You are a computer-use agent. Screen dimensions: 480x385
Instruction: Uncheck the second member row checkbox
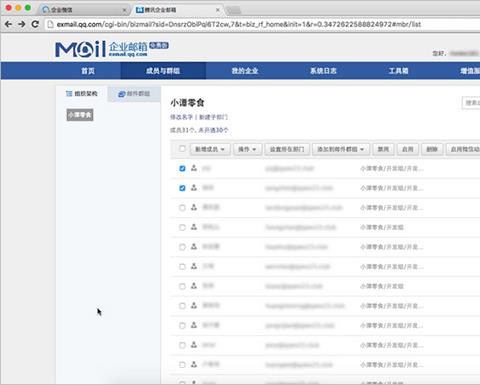182,188
